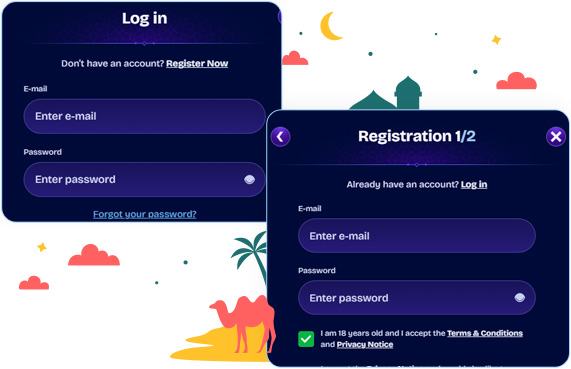Click the Registration 1/2 heading
Screen dimensions: 571x369
tap(417, 136)
